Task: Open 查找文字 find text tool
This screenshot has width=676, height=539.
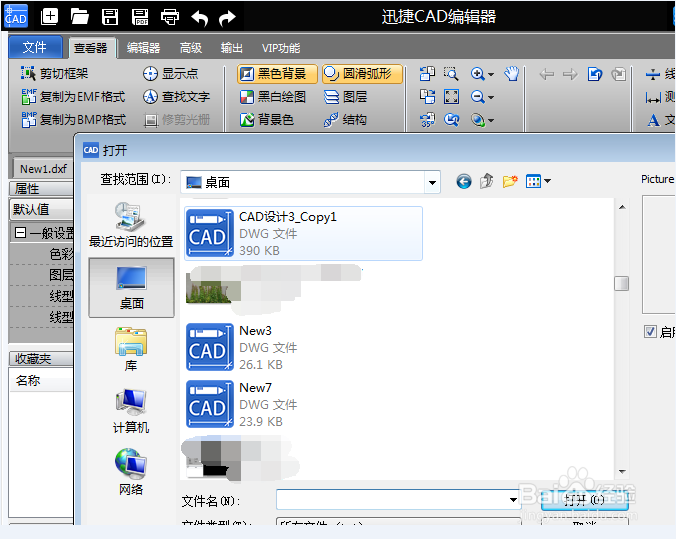Action: coord(176,96)
